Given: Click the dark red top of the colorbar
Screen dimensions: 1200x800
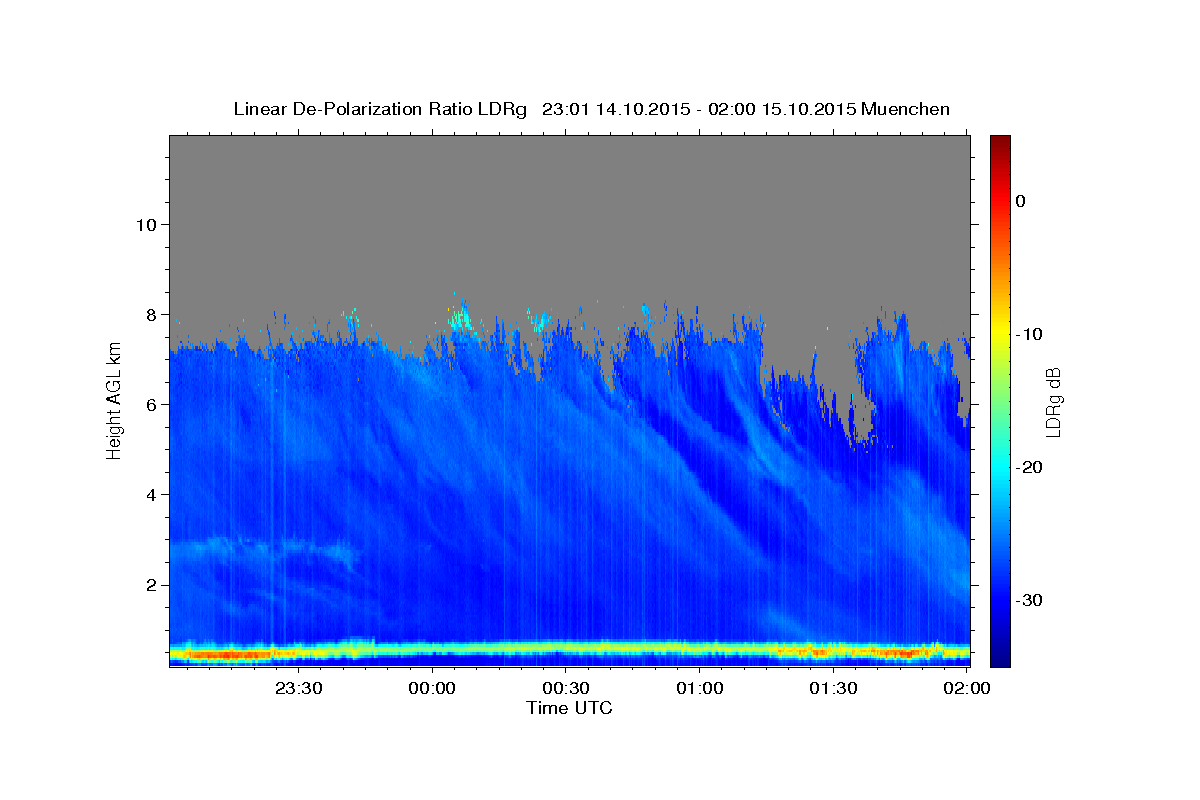Looking at the screenshot, I should tap(1000, 143).
